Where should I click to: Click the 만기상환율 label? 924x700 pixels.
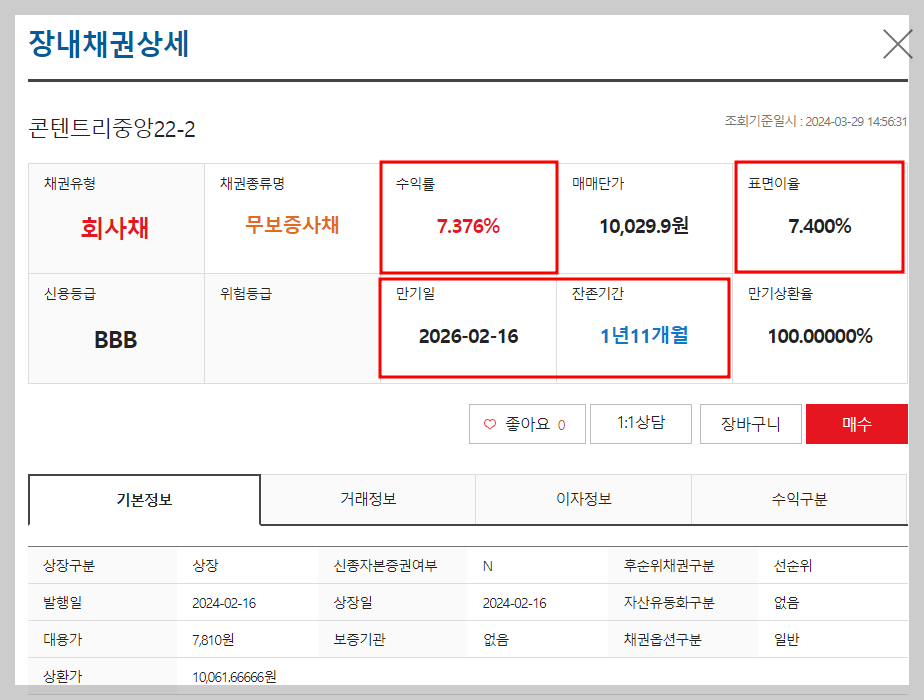[780, 293]
